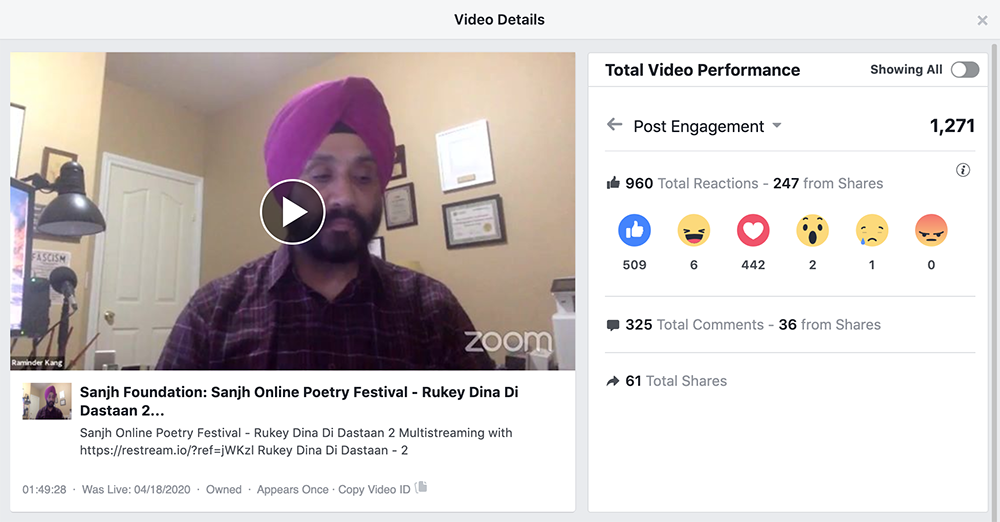Click the Angry reaction emoji
1000x522 pixels.
[931, 232]
